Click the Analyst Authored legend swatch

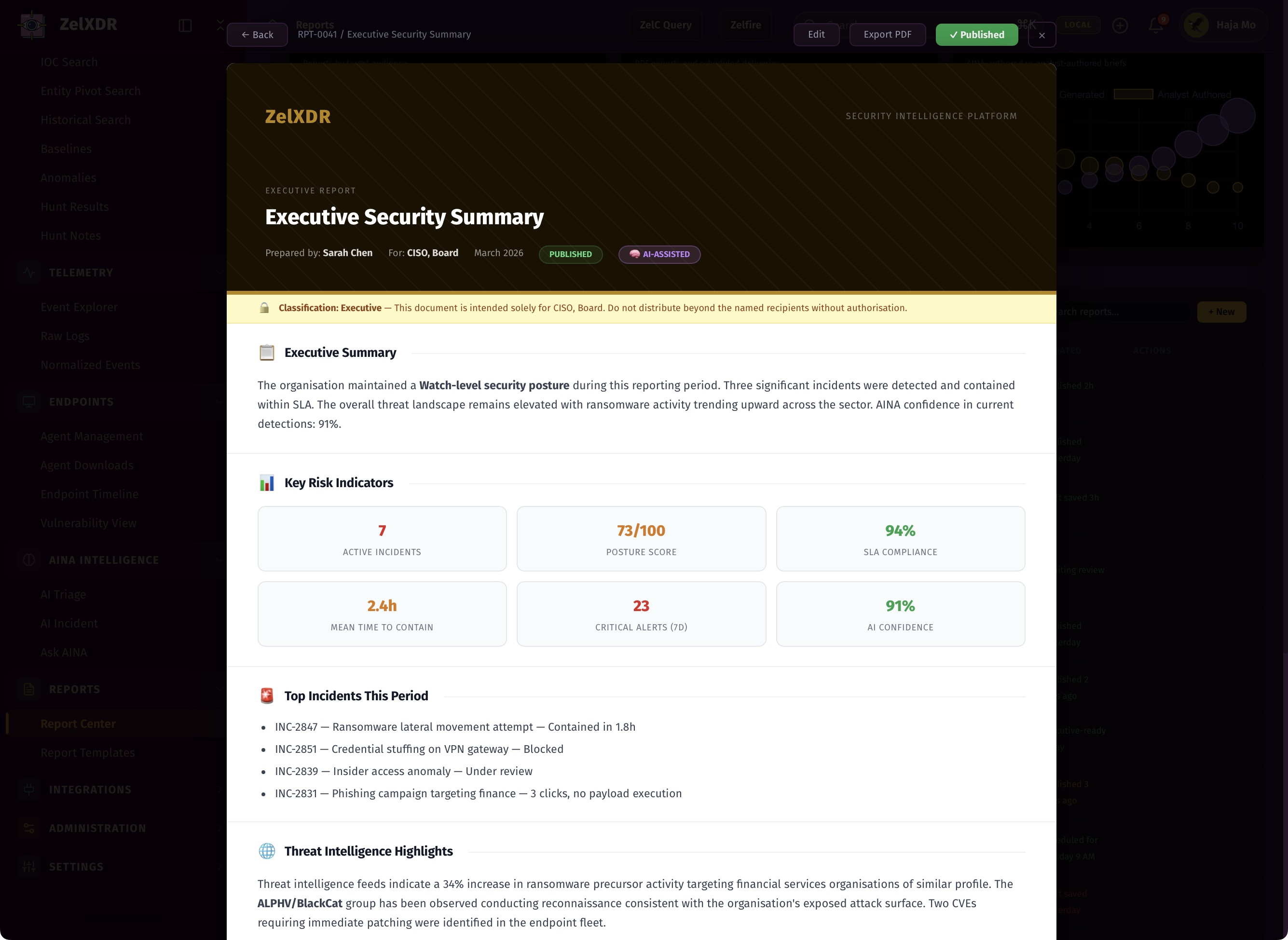coord(1133,95)
